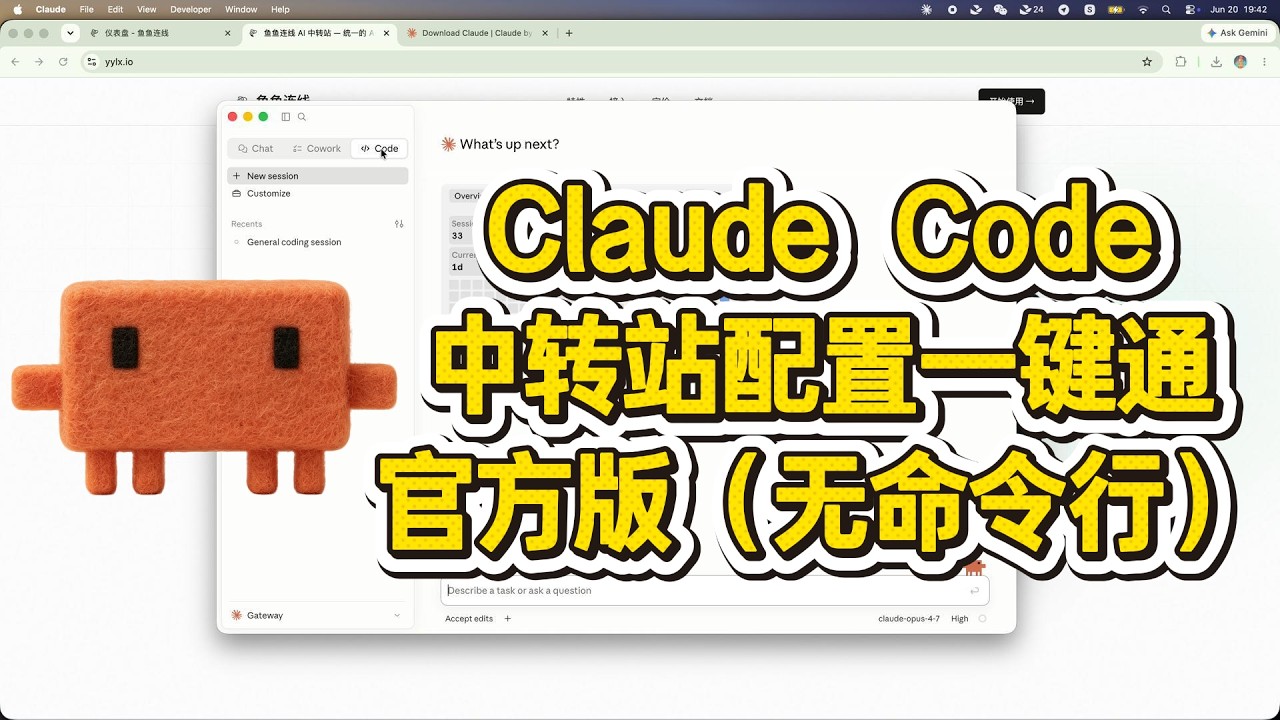Open the View menu
Image resolution: width=1280 pixels, height=720 pixels.
(x=146, y=9)
